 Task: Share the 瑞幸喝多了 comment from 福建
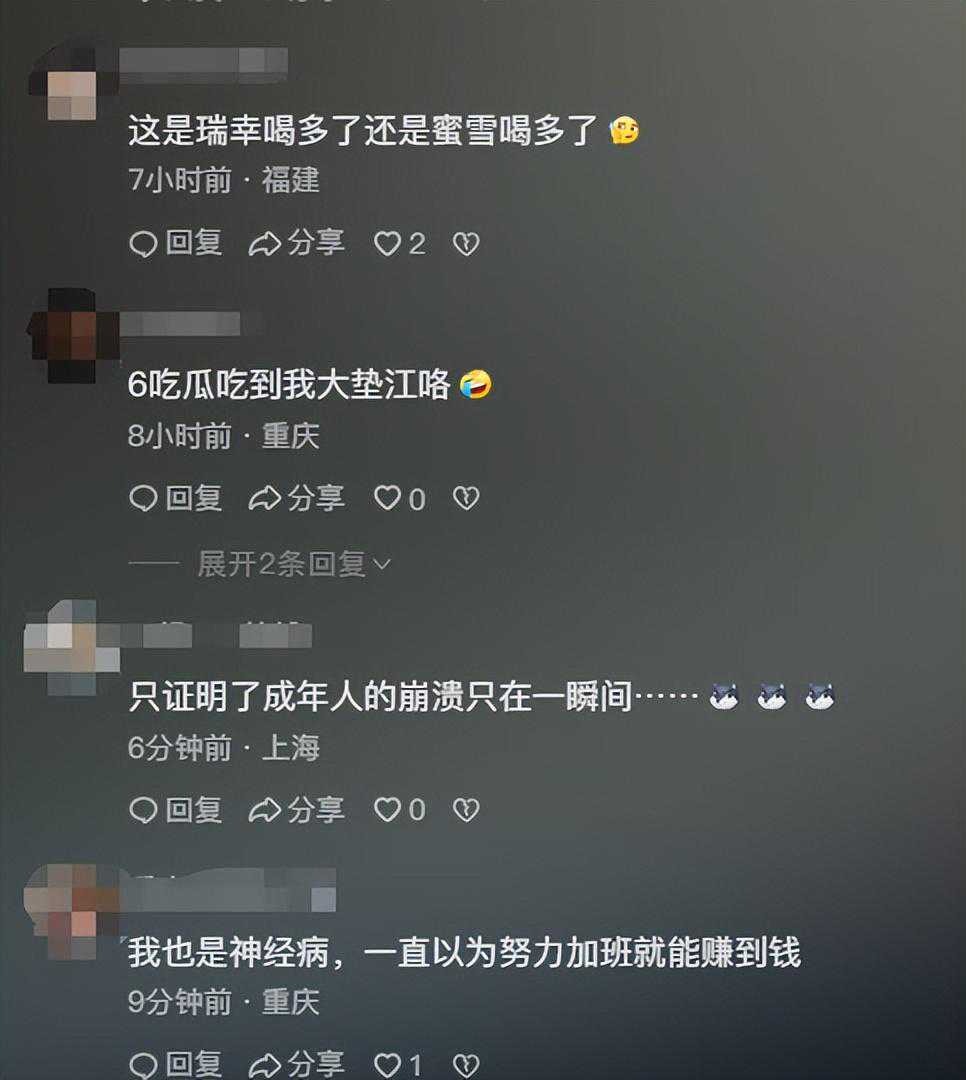coord(296,243)
